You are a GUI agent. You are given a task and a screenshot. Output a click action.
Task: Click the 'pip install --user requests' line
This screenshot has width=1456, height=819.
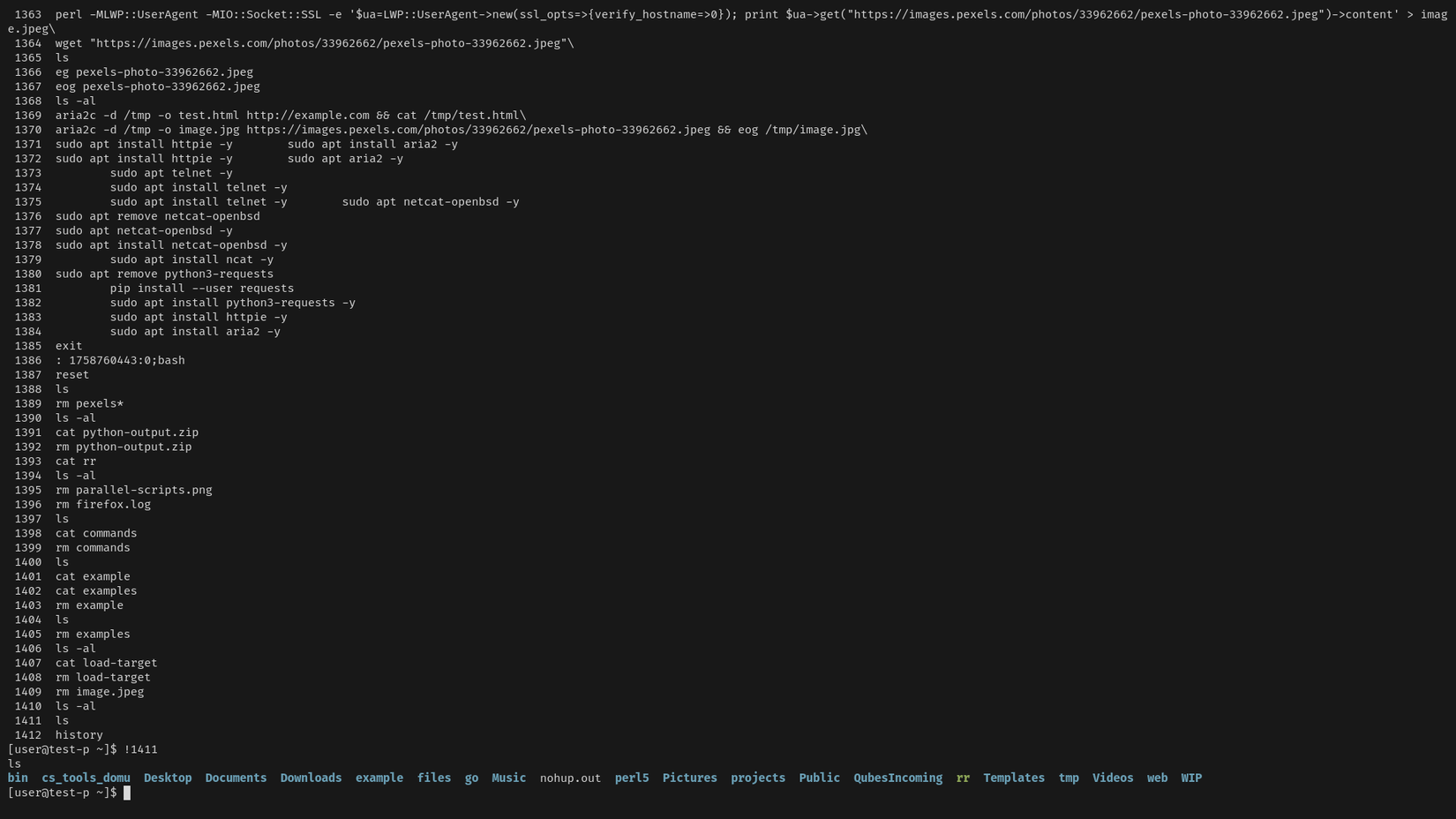point(202,289)
